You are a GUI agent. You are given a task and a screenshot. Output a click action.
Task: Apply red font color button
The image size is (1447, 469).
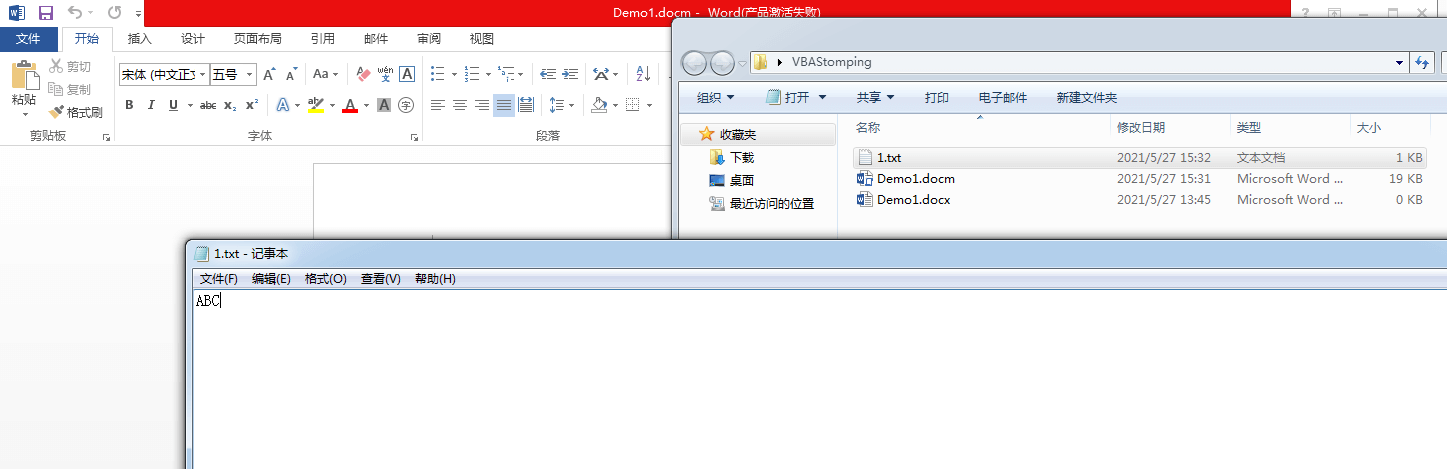[x=350, y=105]
